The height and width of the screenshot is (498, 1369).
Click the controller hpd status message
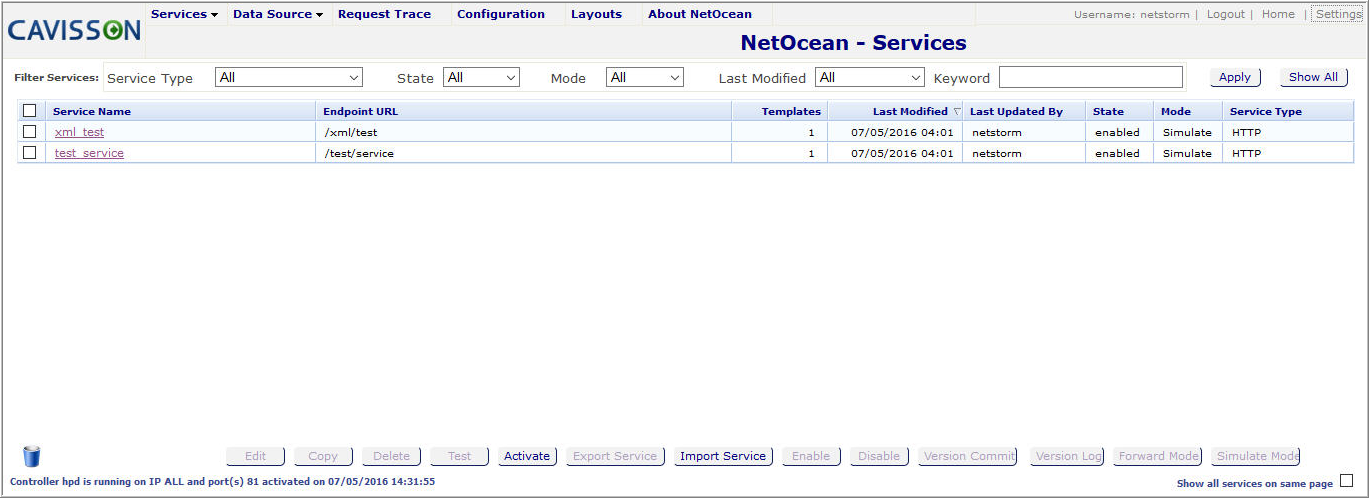[x=222, y=482]
